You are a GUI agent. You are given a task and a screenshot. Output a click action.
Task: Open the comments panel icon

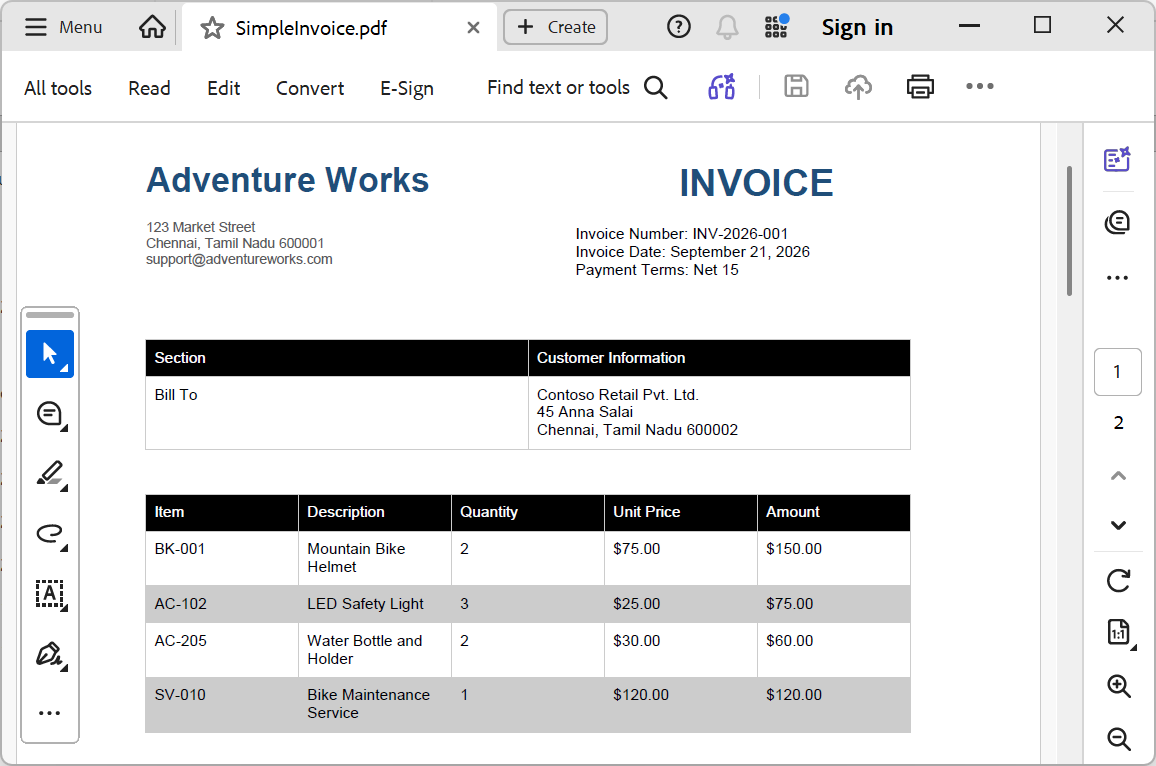click(x=1117, y=221)
